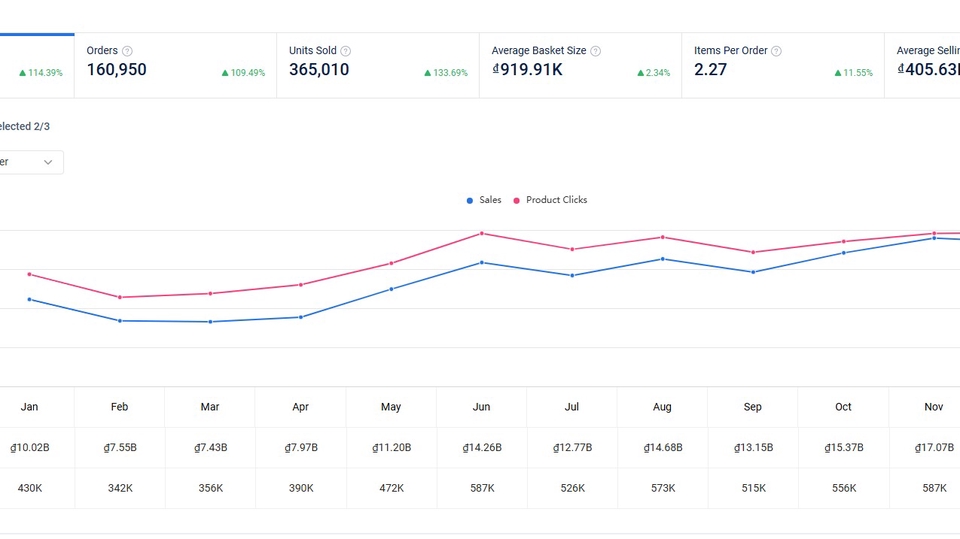The height and width of the screenshot is (539, 960).
Task: Select the Items Per Order metric card
Action: pos(782,65)
